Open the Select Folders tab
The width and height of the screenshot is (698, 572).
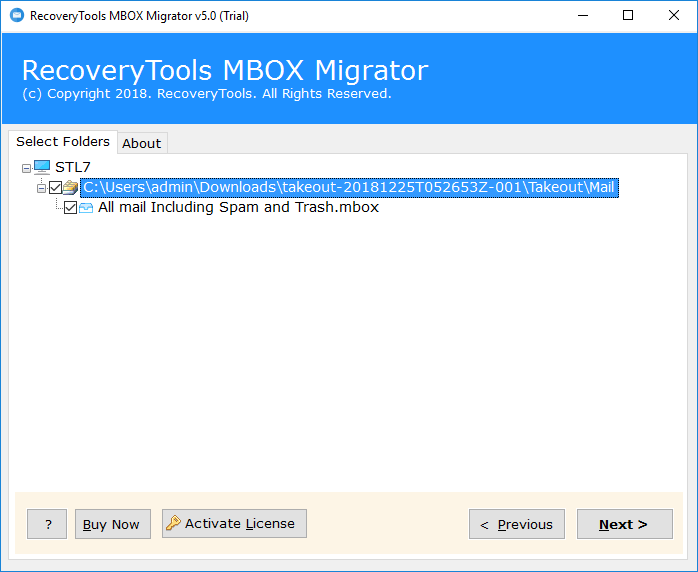(63, 142)
